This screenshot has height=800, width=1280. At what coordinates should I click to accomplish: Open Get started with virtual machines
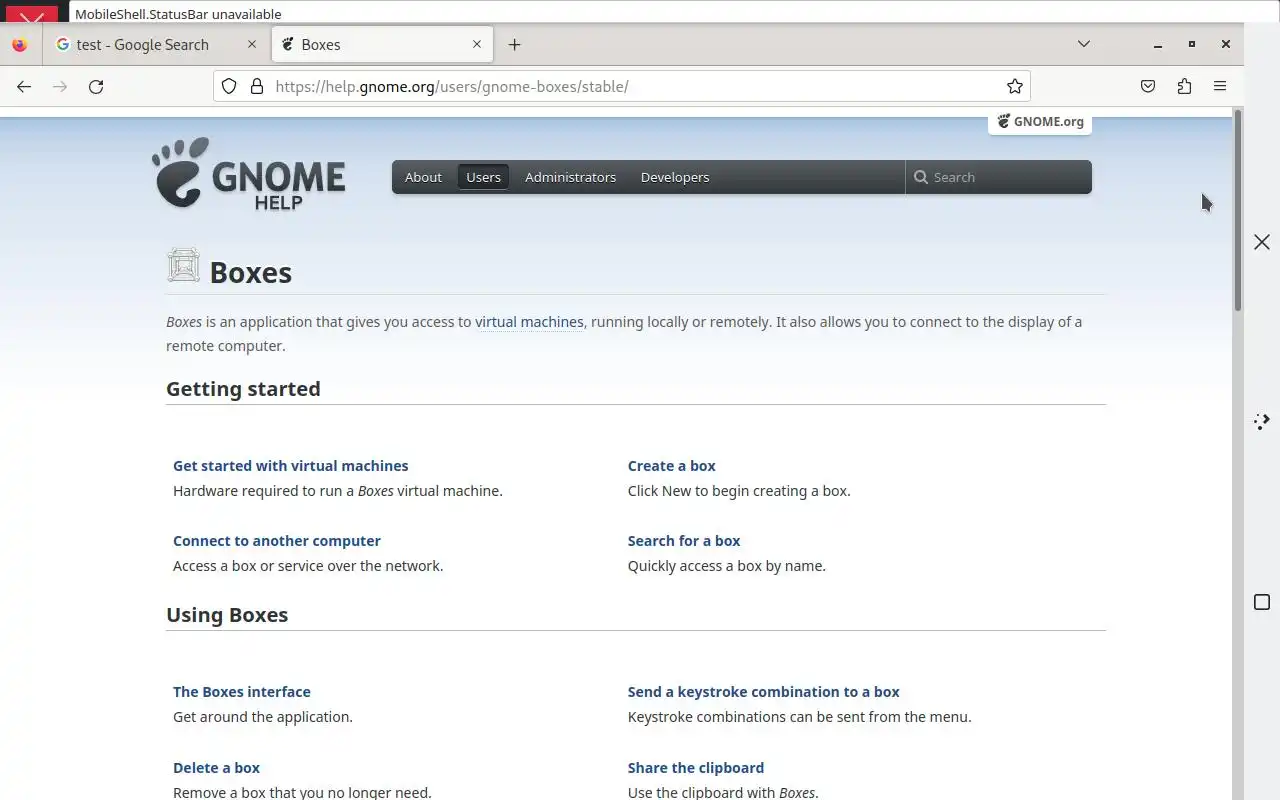click(x=291, y=466)
